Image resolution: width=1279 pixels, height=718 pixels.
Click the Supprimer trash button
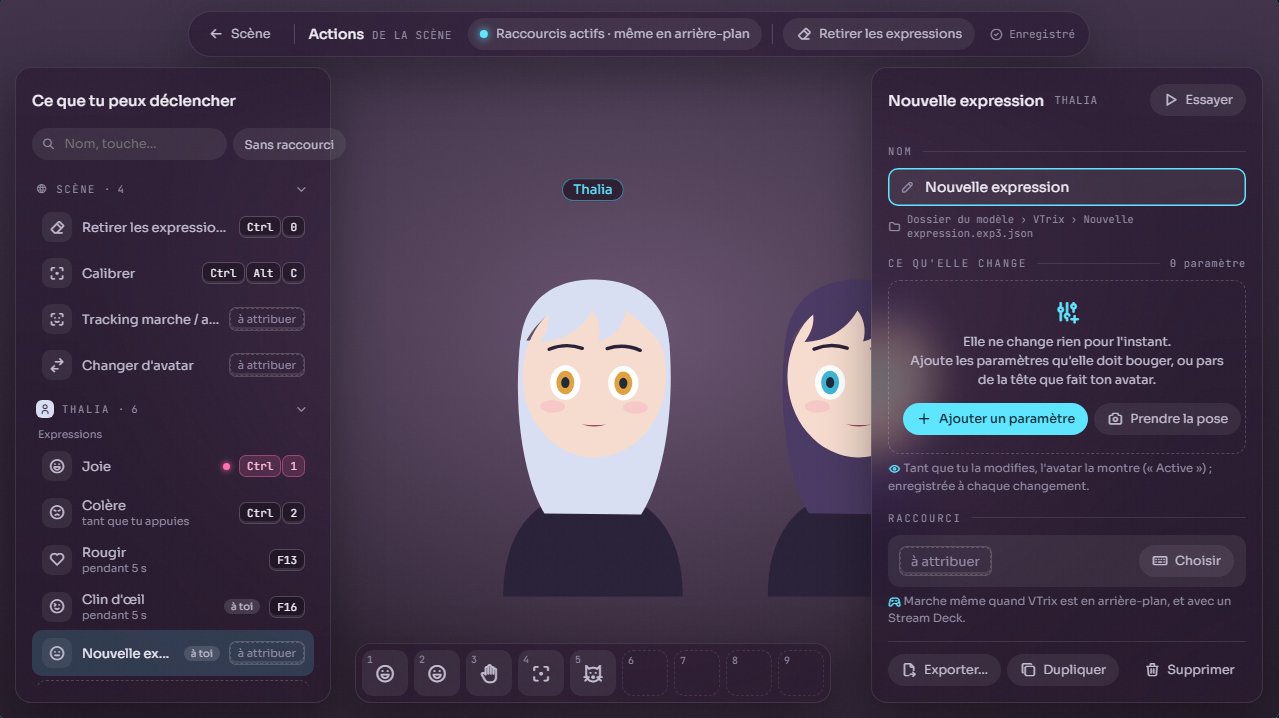click(x=1190, y=670)
